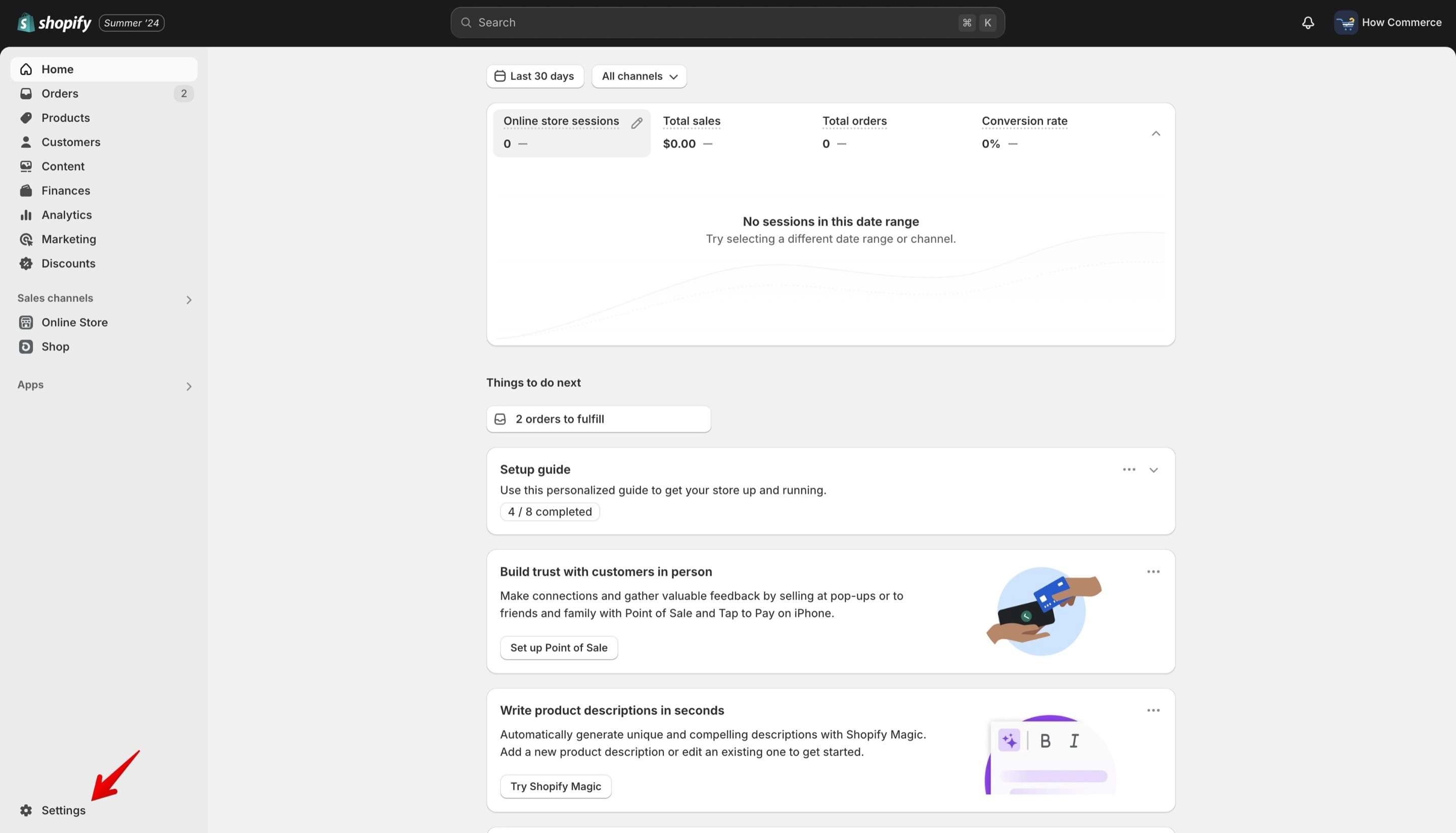Open Customers in the sidebar
This screenshot has height=833, width=1456.
[x=104, y=142]
